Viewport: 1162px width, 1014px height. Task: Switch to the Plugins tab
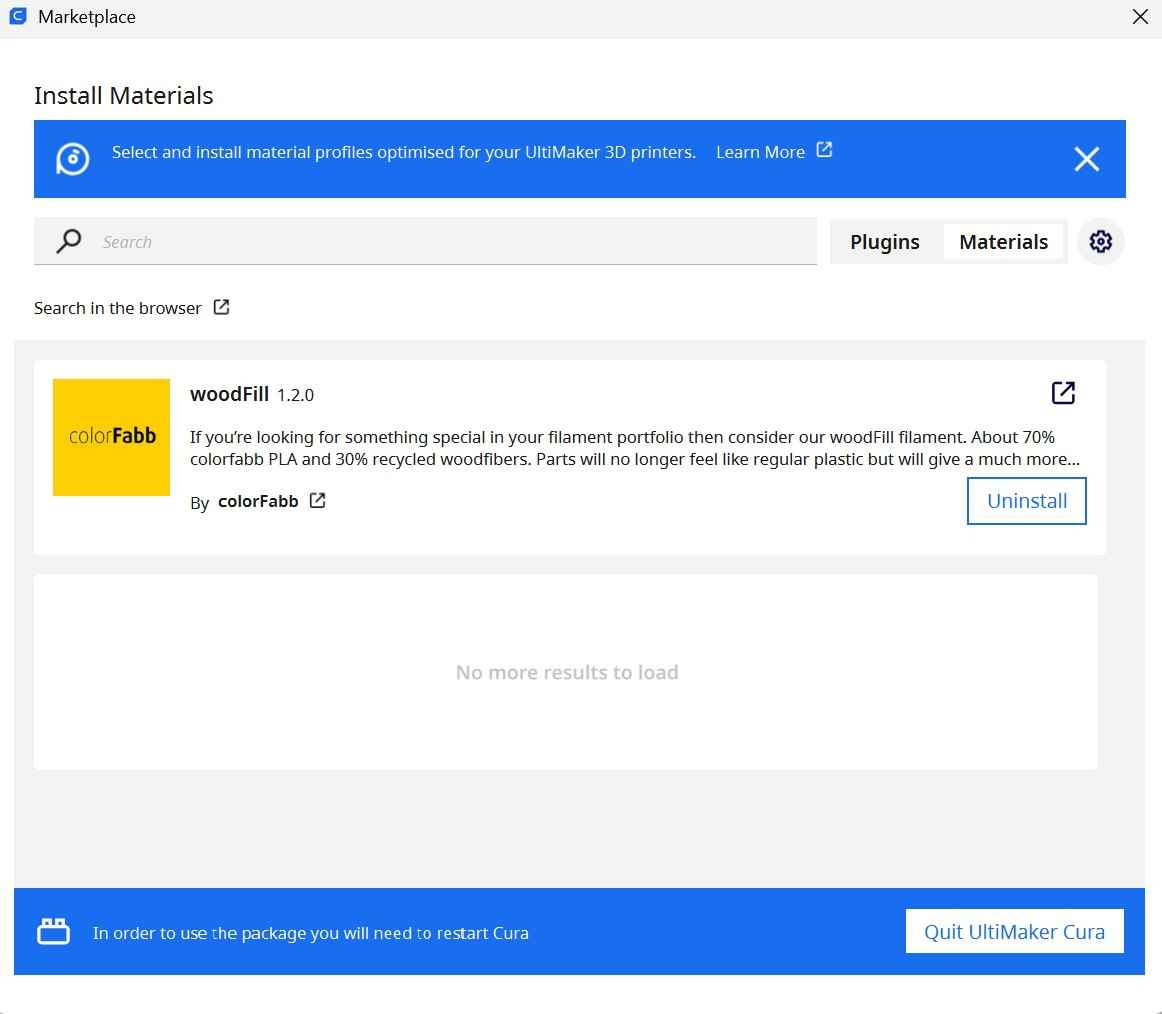[885, 242]
